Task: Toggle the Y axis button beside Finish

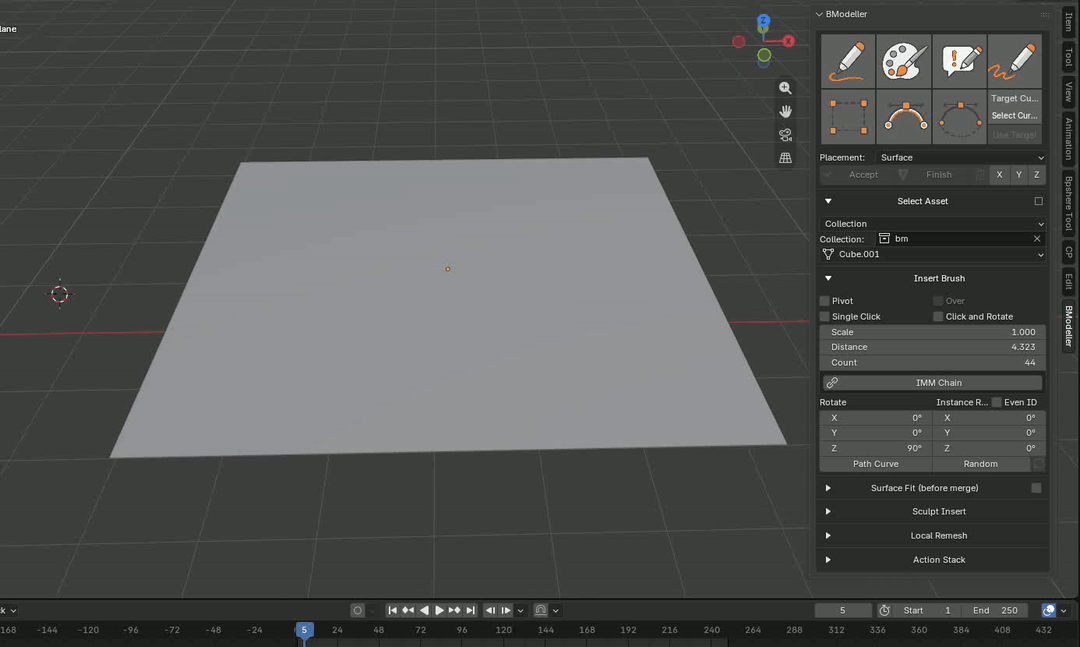Action: (1019, 175)
